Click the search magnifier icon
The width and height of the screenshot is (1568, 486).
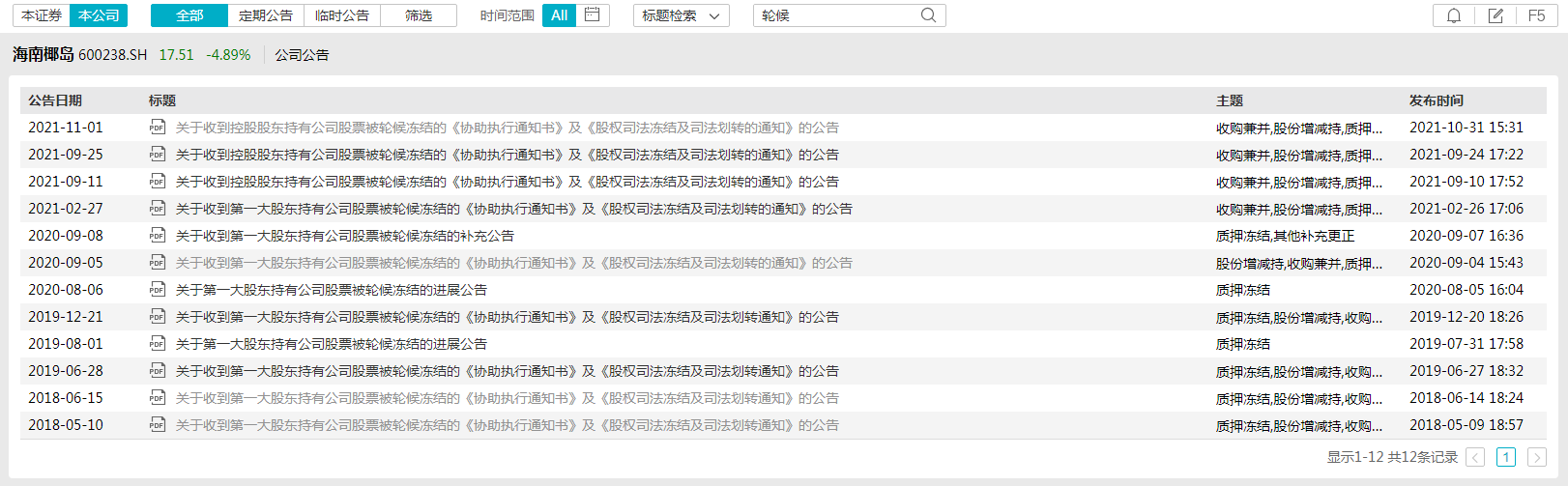click(x=928, y=15)
